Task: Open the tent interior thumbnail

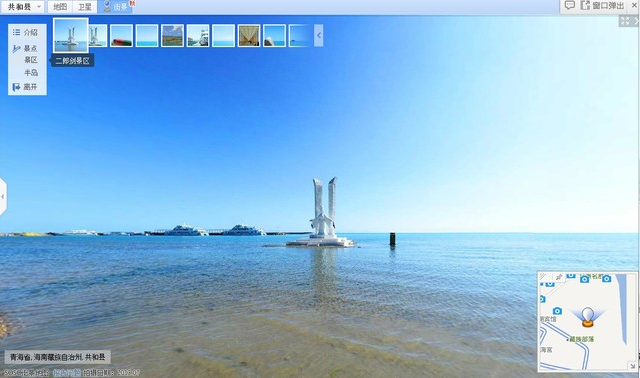Action: (x=249, y=36)
